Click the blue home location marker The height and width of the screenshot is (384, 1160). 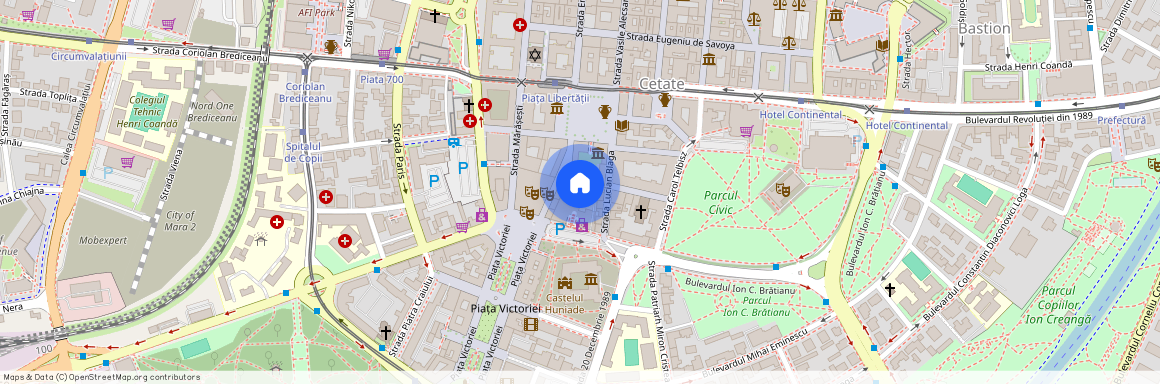tap(579, 183)
